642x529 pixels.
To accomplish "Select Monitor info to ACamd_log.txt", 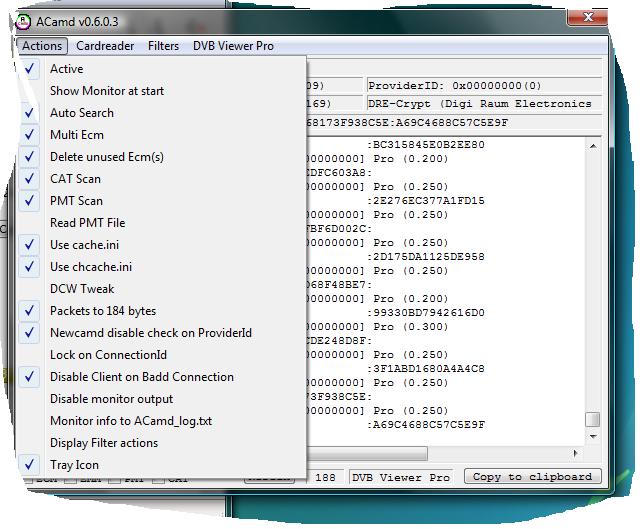I will click(131, 421).
